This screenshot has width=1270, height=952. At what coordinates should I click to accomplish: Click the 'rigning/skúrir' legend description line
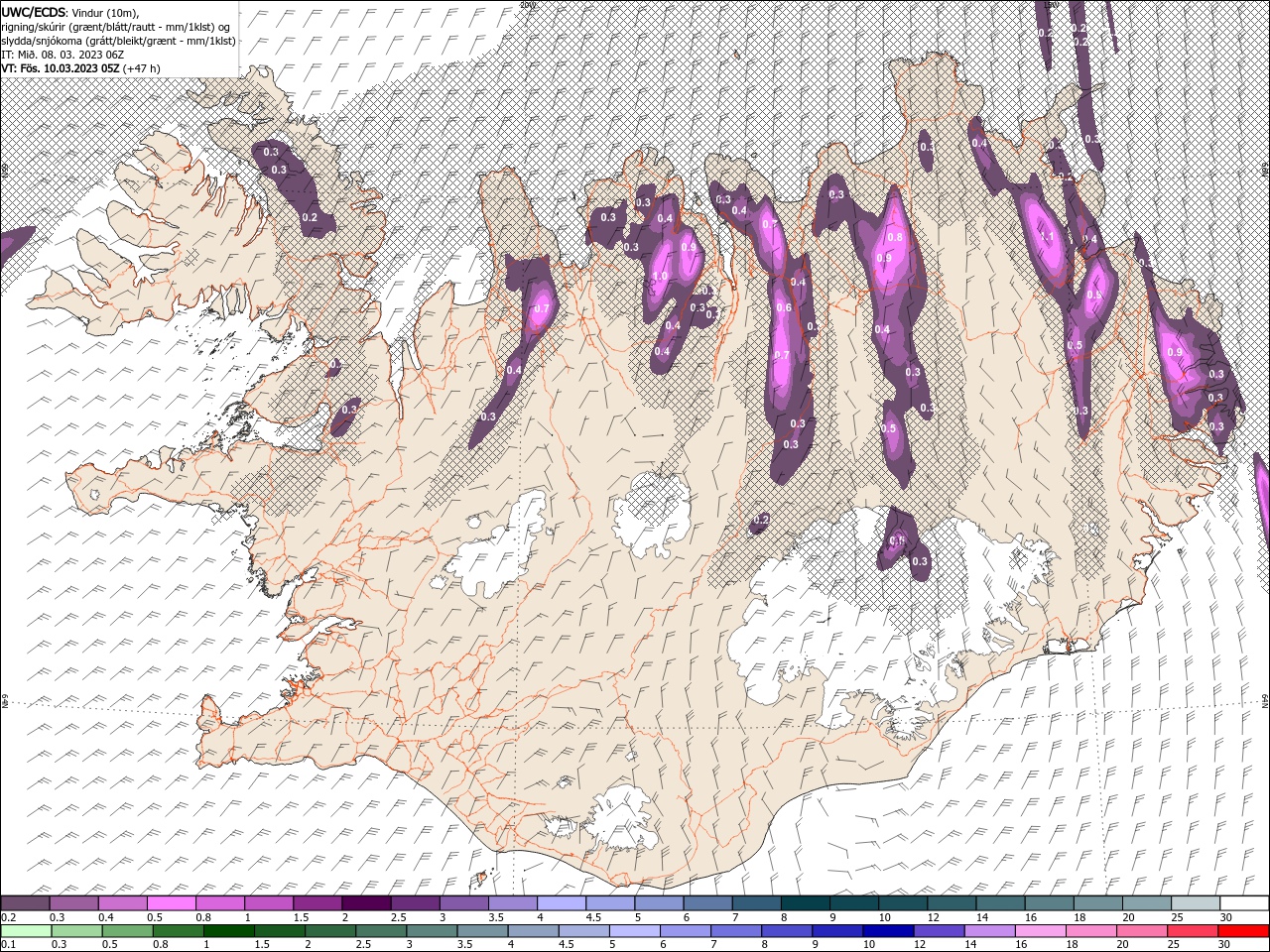tap(116, 26)
